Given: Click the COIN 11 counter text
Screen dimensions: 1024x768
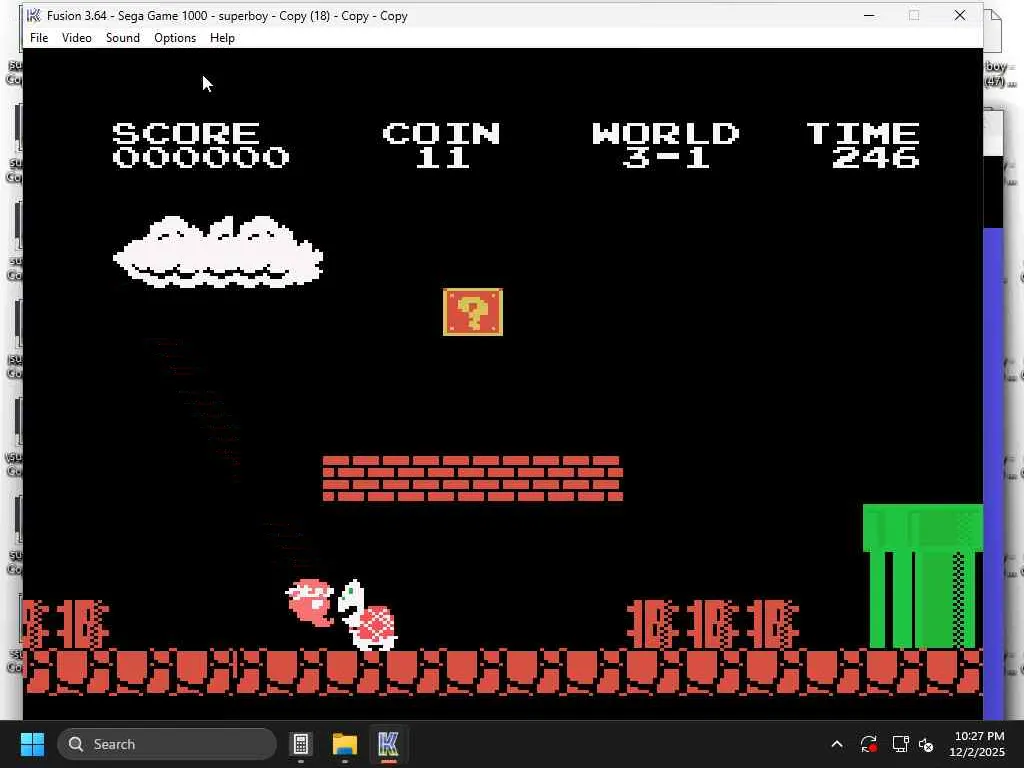Looking at the screenshot, I should (x=442, y=146).
